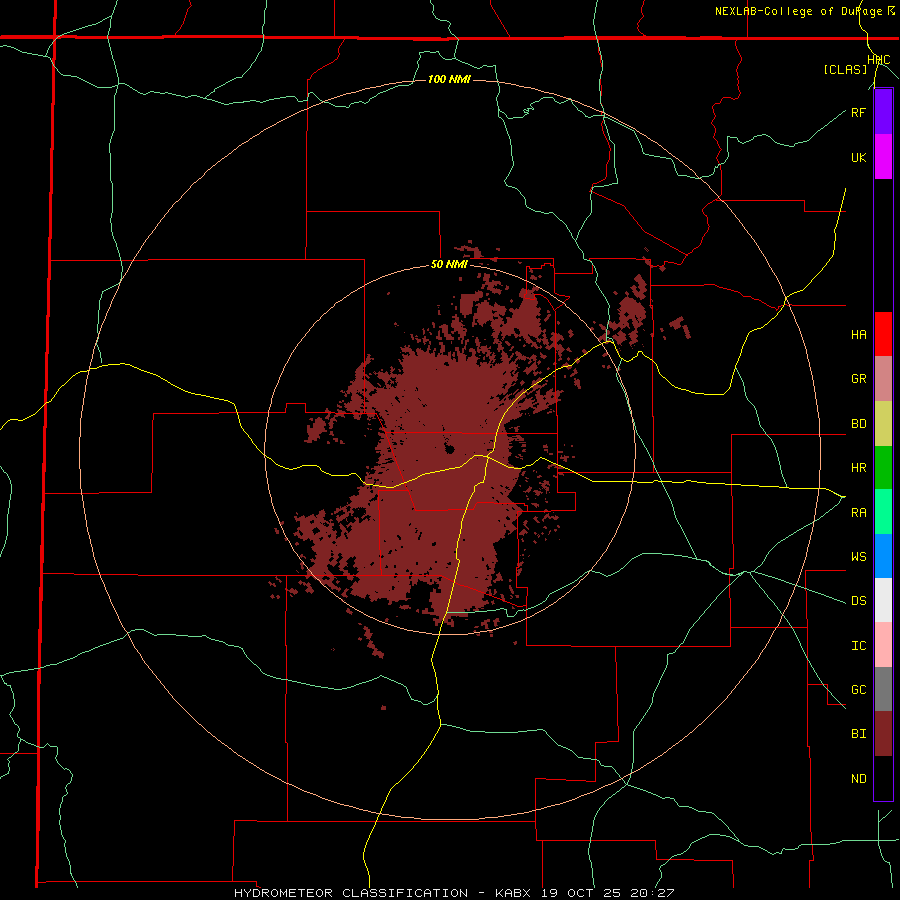Click the 50 NMI range ring label

pyautogui.click(x=449, y=265)
